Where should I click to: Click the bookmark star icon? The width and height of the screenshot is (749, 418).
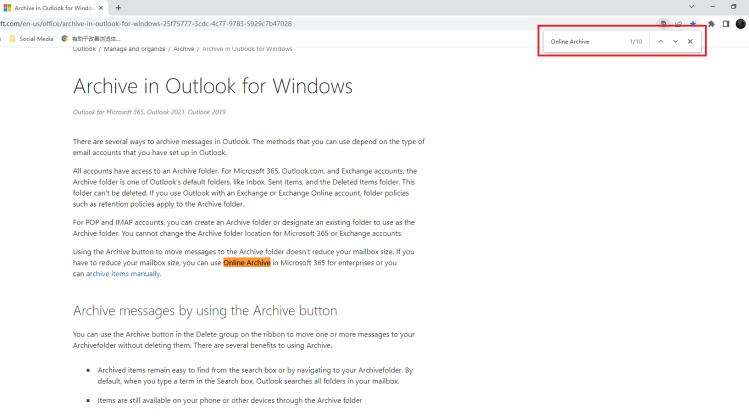pyautogui.click(x=694, y=23)
